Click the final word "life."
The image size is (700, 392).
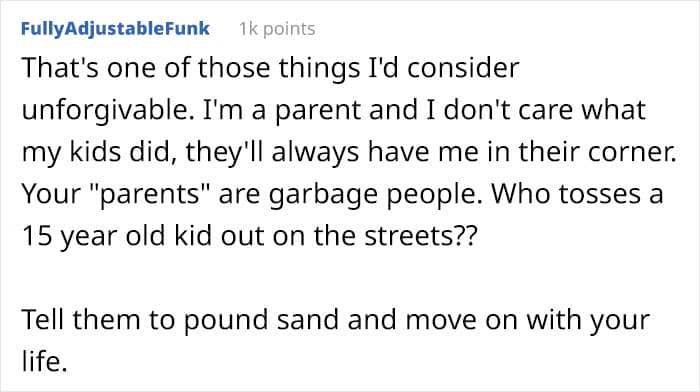click(44, 361)
